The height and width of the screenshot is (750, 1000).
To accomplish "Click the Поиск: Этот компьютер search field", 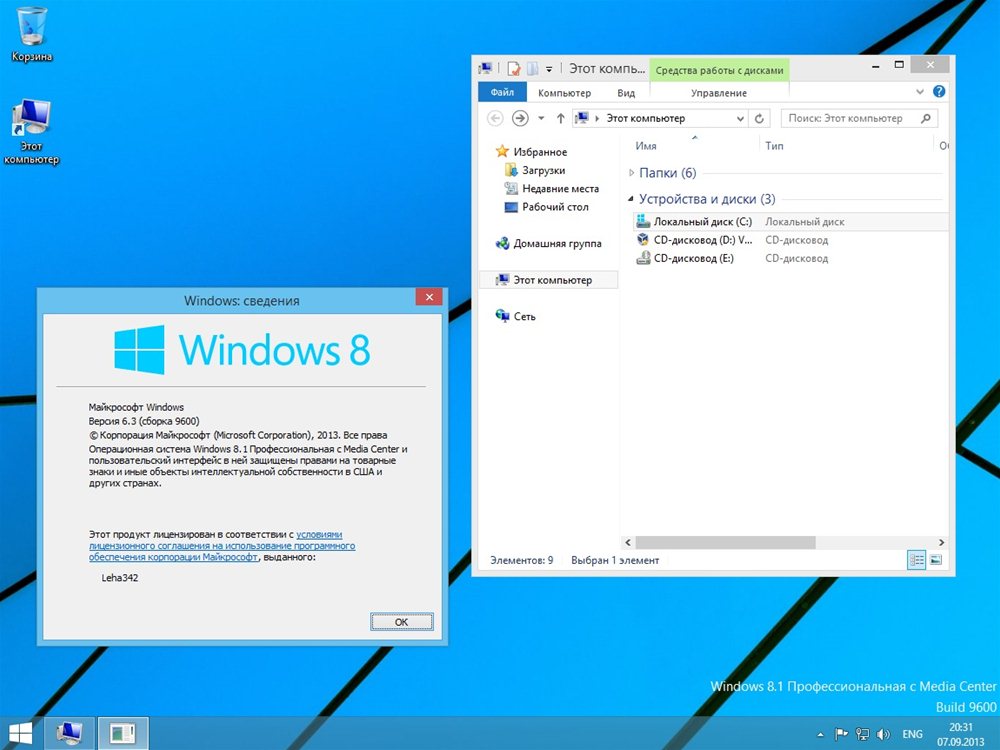I will (x=850, y=118).
